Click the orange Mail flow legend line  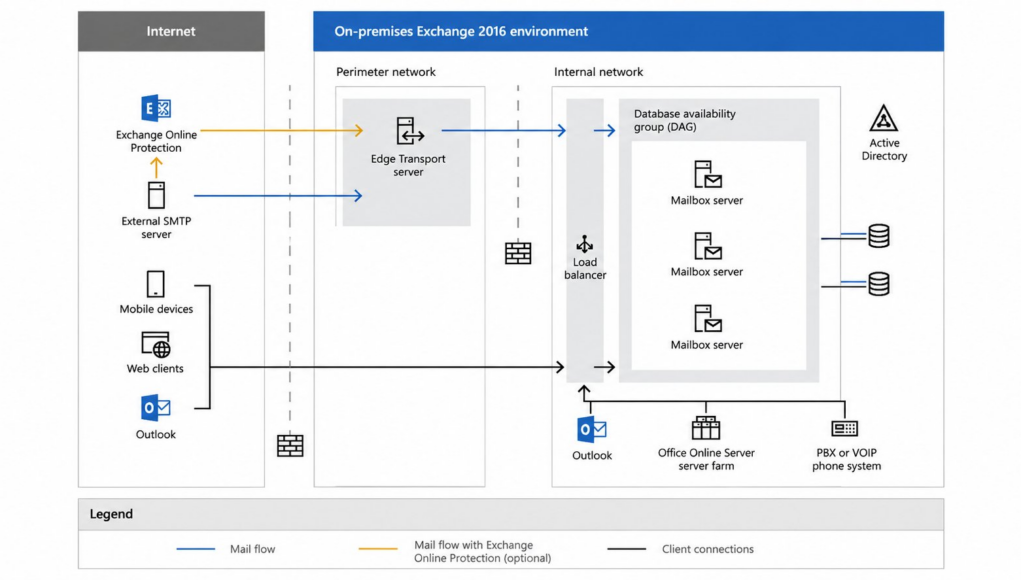(x=378, y=549)
